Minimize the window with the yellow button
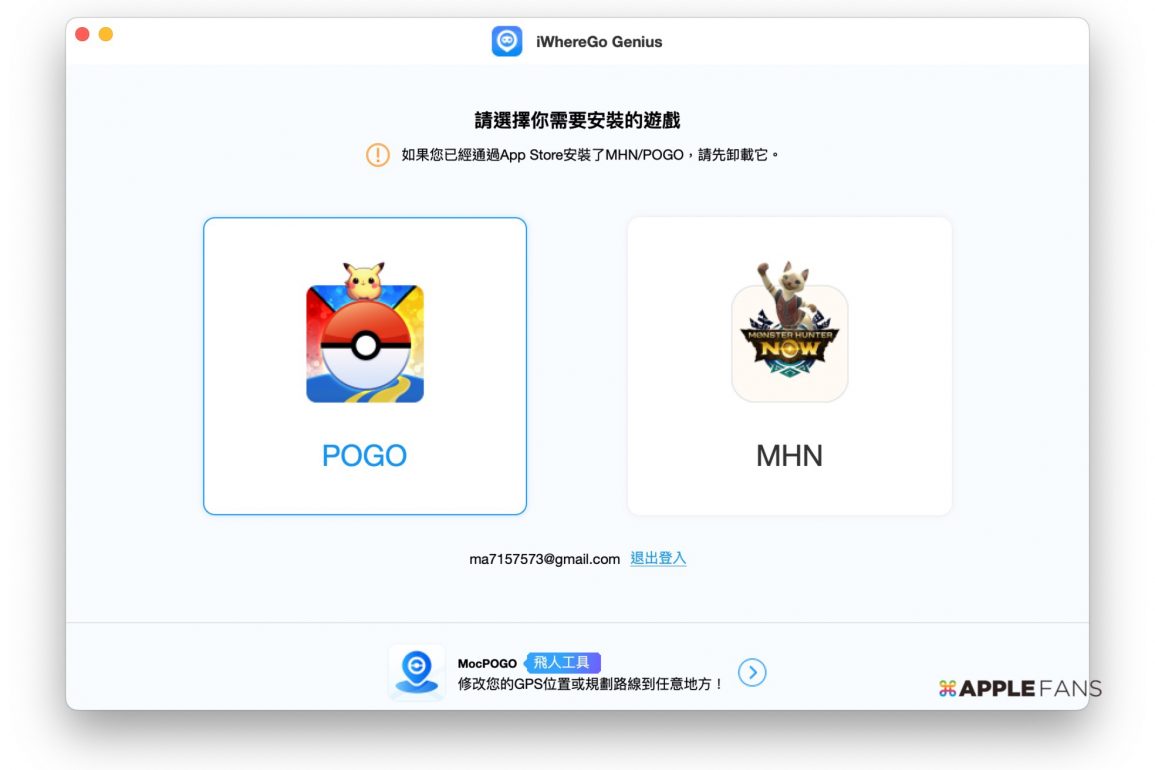This screenshot has height=770, width=1155. tap(105, 35)
